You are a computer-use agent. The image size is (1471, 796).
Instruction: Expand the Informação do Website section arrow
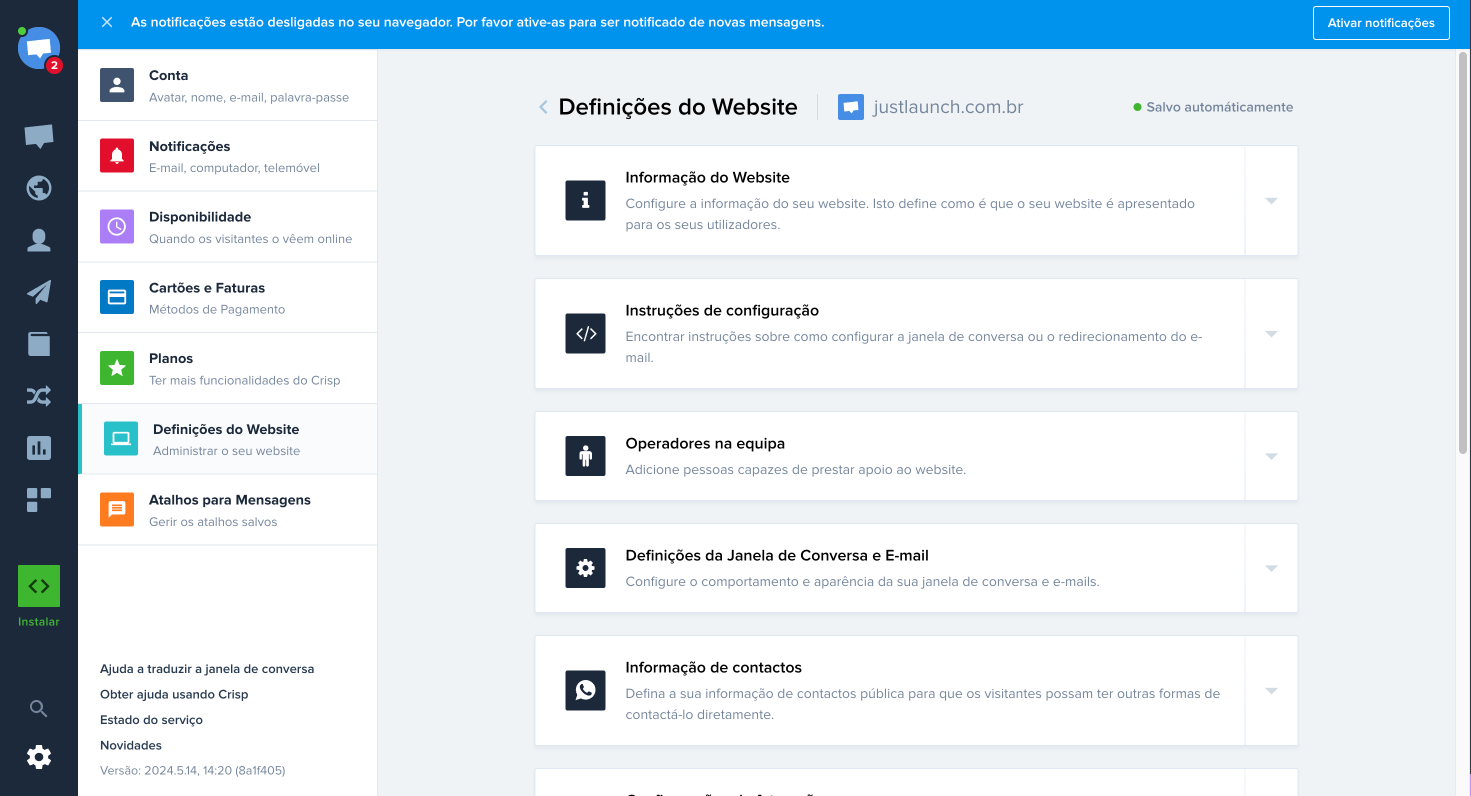click(1271, 201)
